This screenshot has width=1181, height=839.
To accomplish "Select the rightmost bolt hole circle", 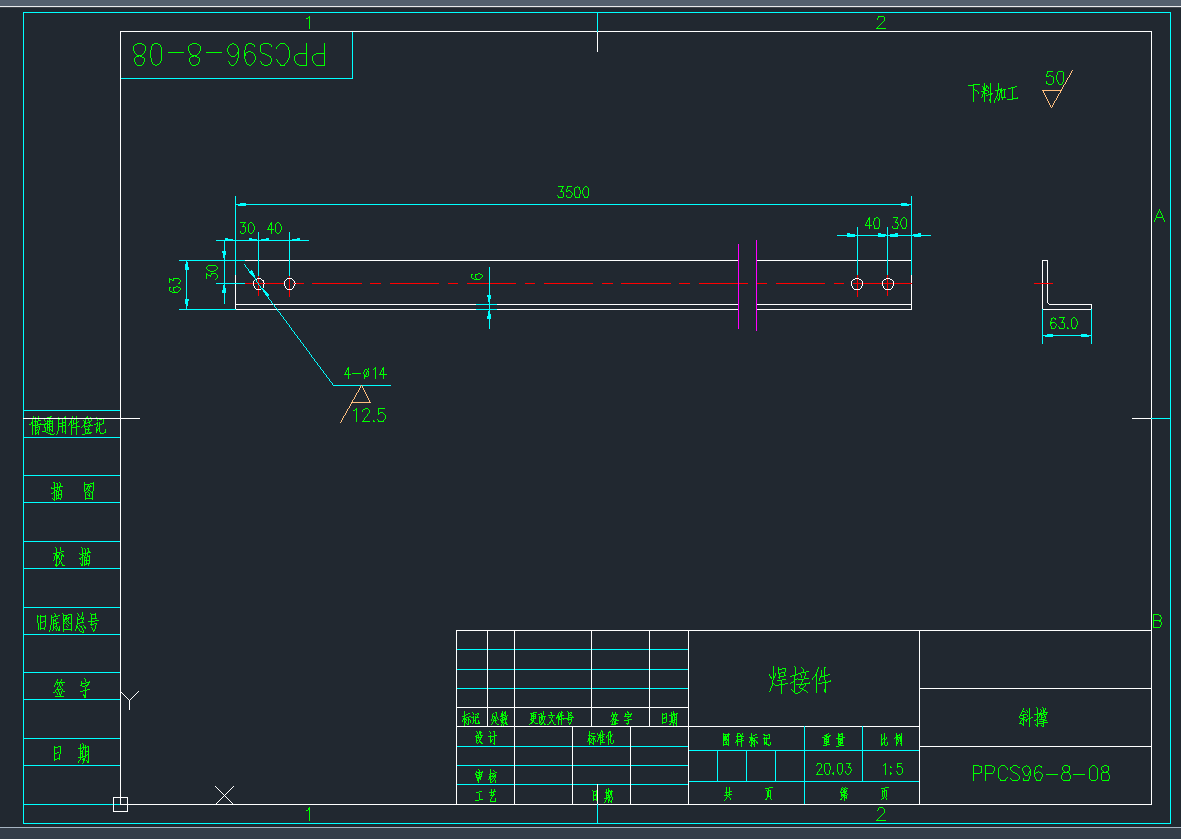I will (x=888, y=284).
